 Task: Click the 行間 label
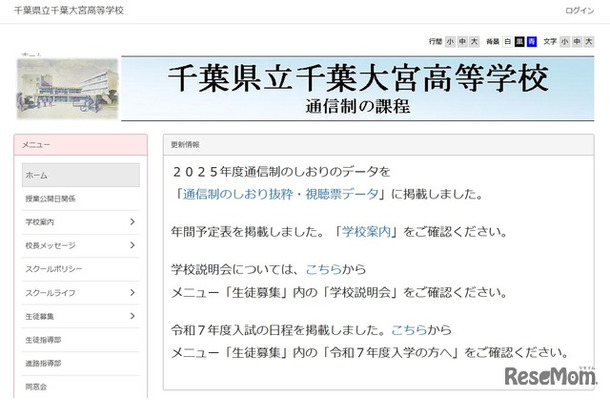pos(436,42)
